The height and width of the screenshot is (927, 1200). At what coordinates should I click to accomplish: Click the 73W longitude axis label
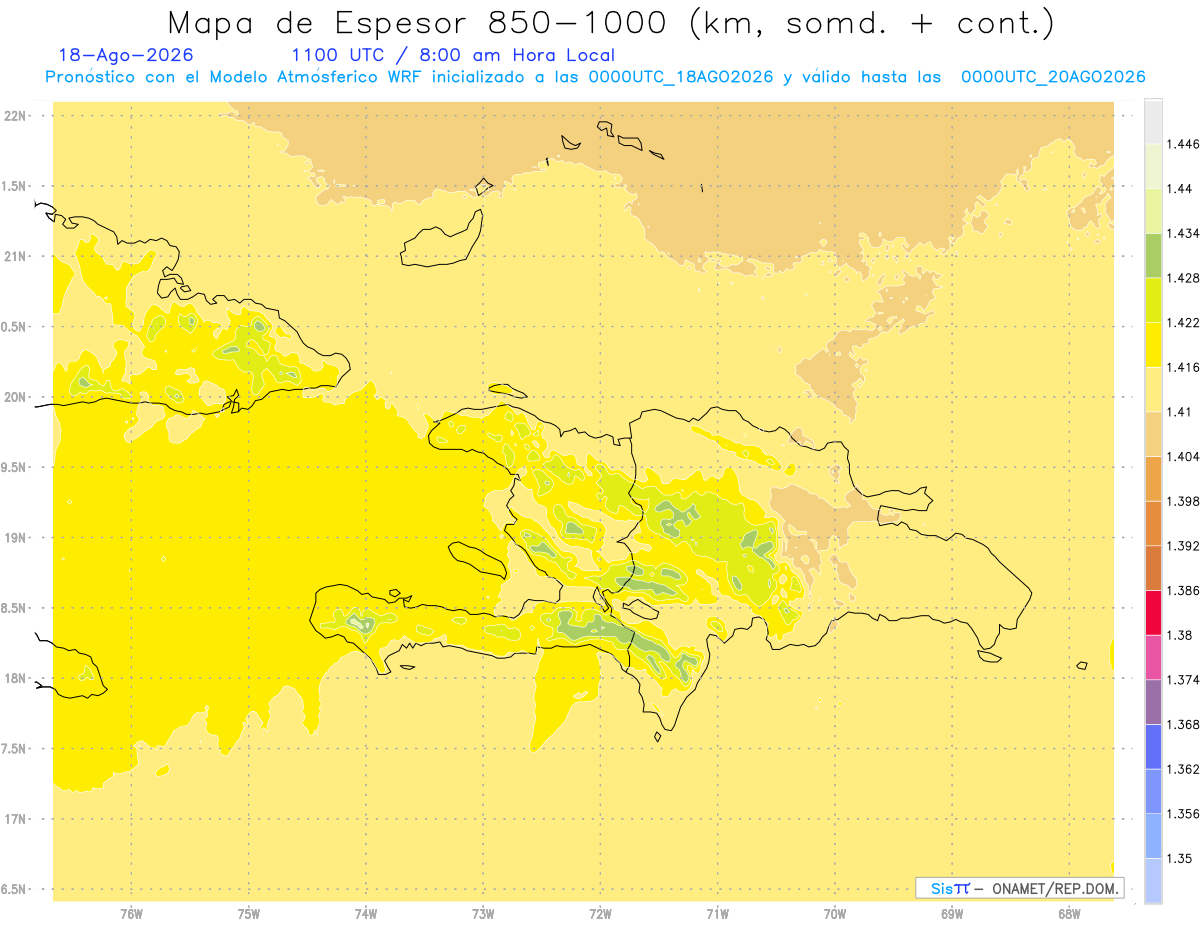[483, 914]
